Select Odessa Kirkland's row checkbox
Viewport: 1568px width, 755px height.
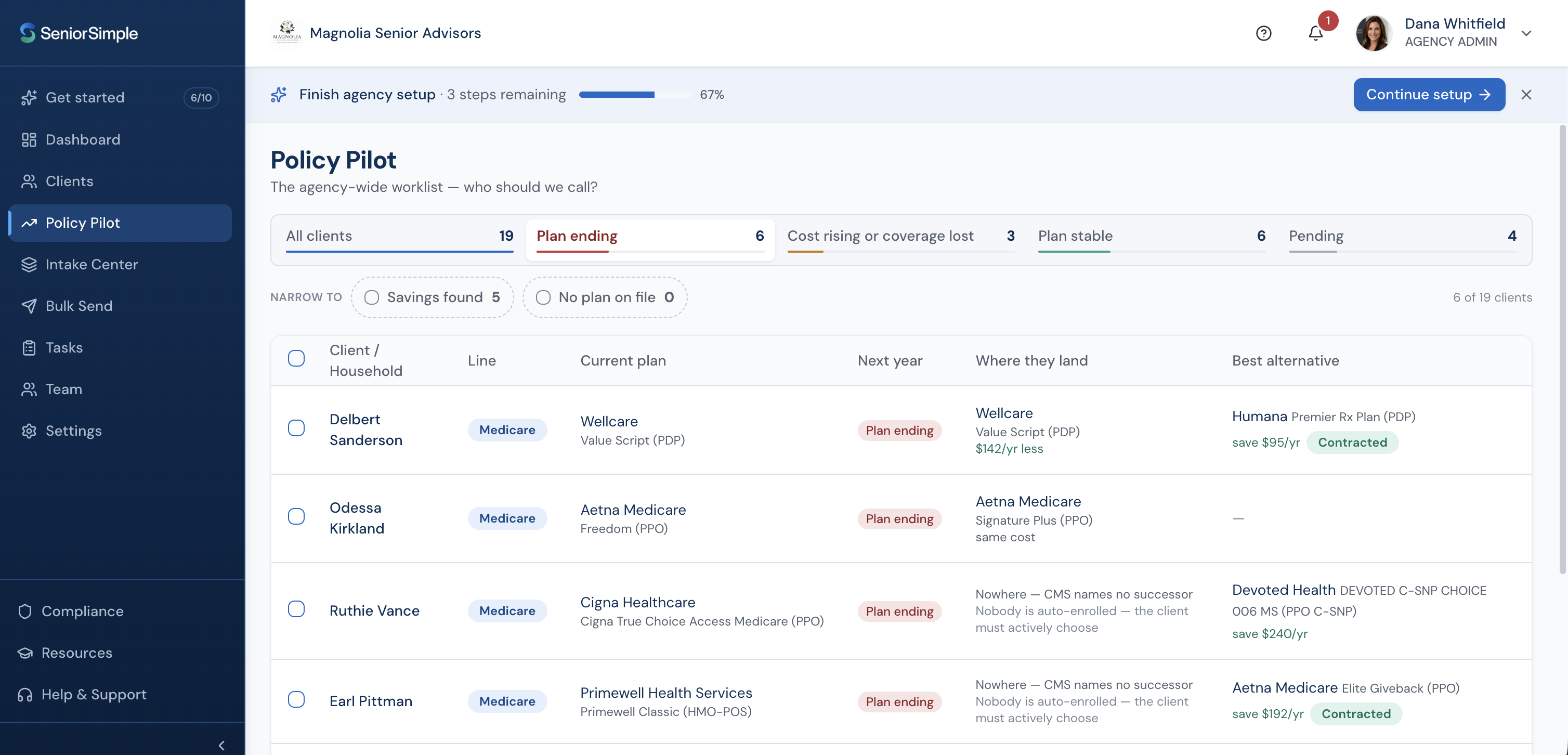296,516
